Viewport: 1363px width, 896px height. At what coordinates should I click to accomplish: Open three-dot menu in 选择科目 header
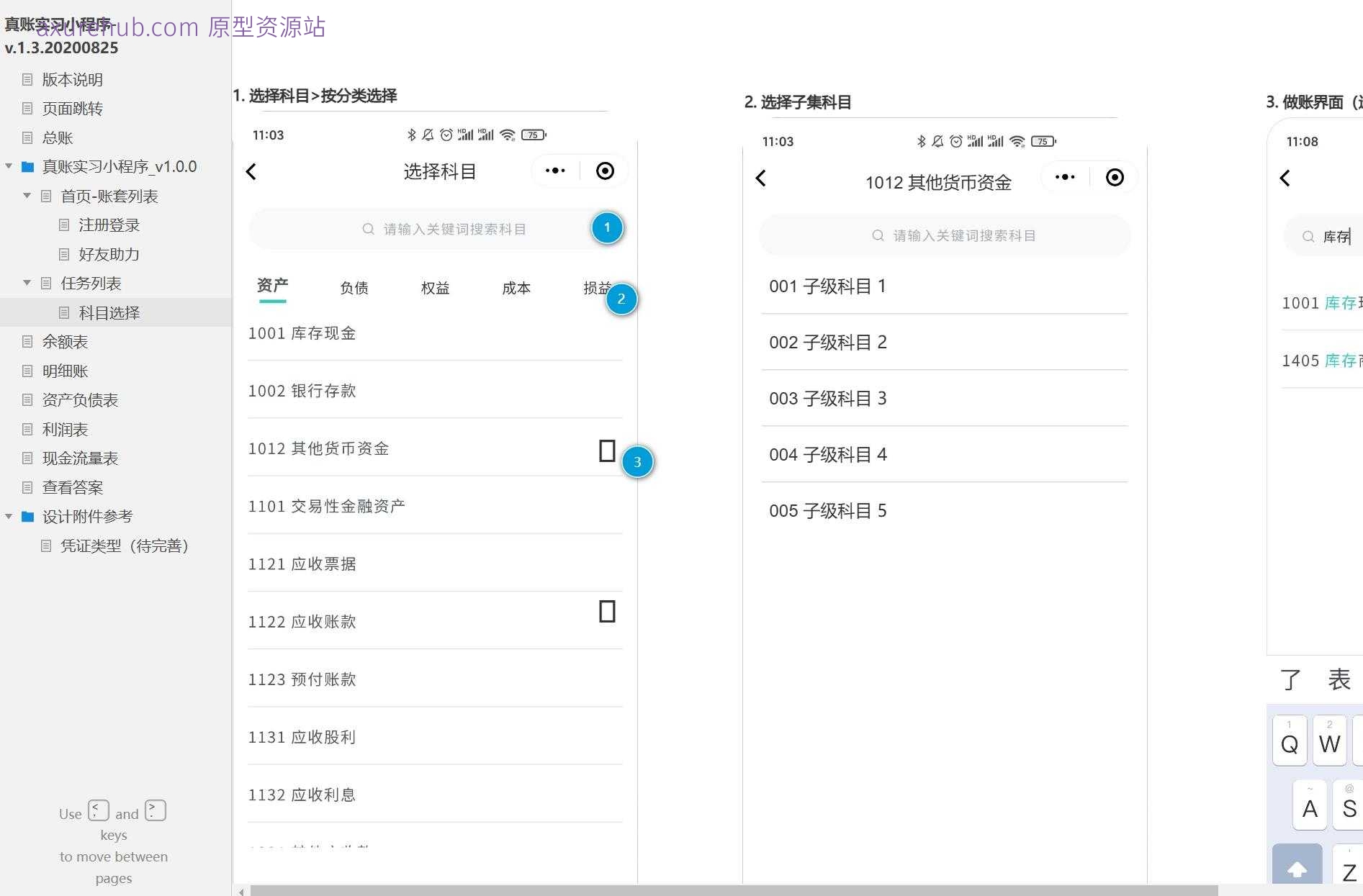pyautogui.click(x=555, y=171)
